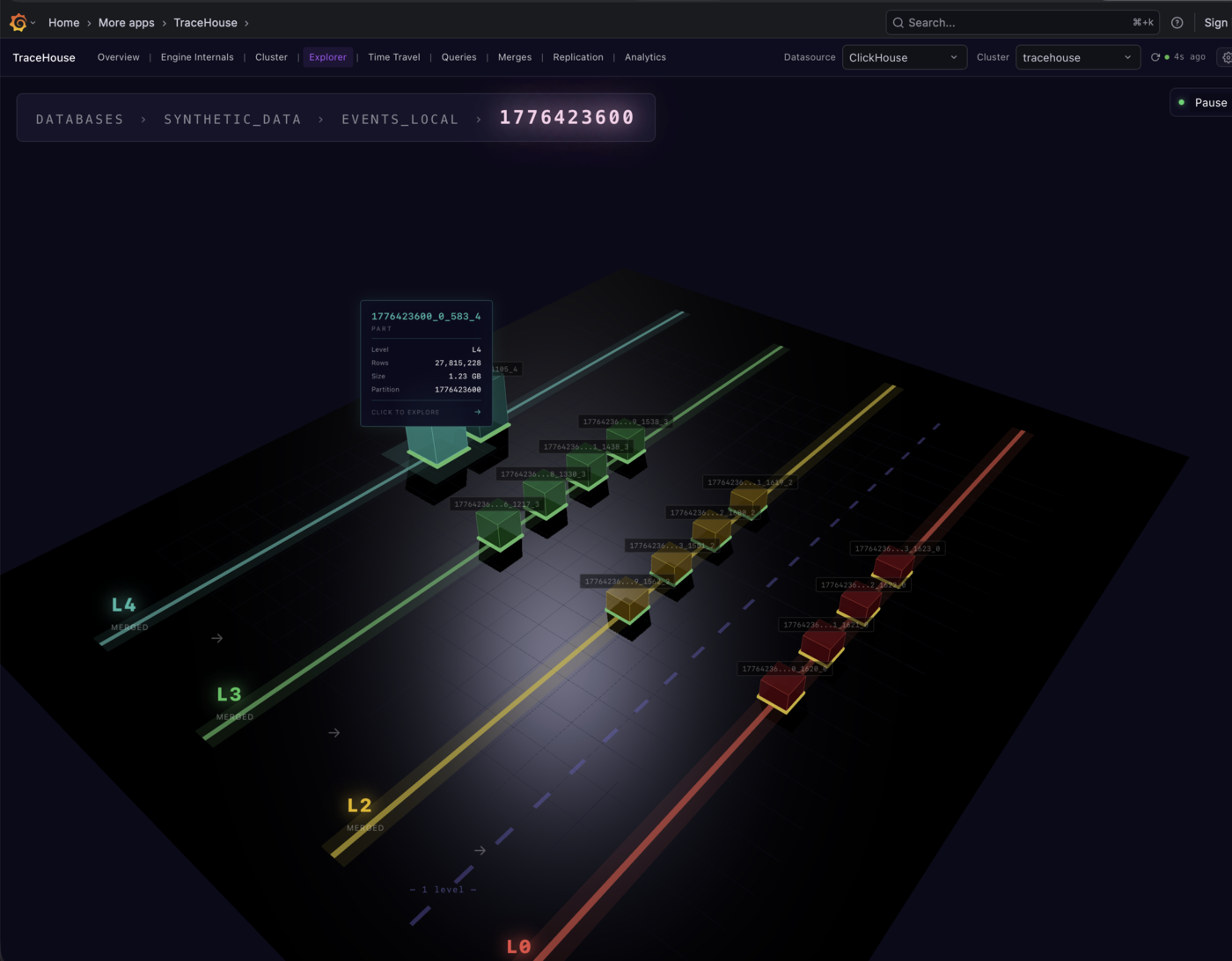Click CLICK TO EXPLORE in the tooltip

tap(405, 412)
